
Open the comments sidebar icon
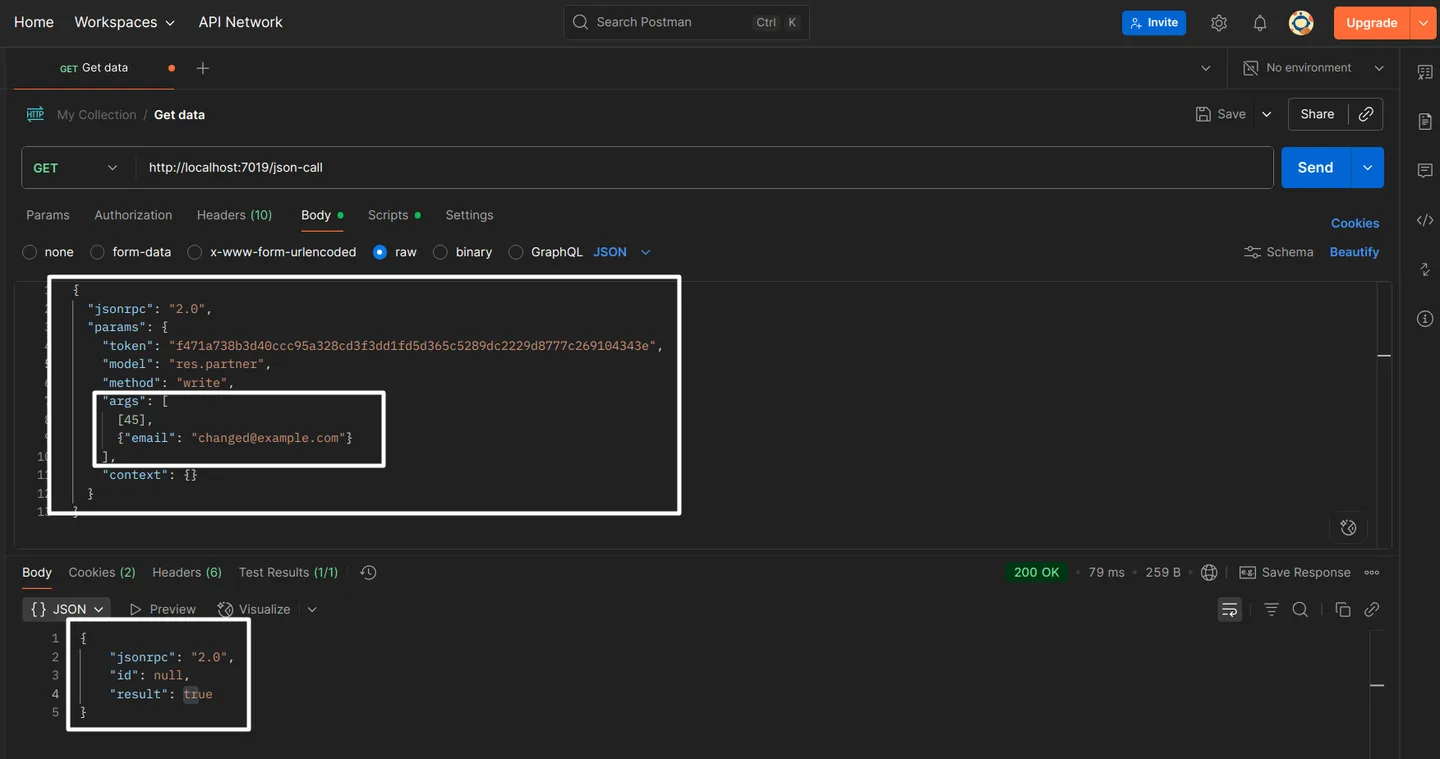[x=1425, y=171]
